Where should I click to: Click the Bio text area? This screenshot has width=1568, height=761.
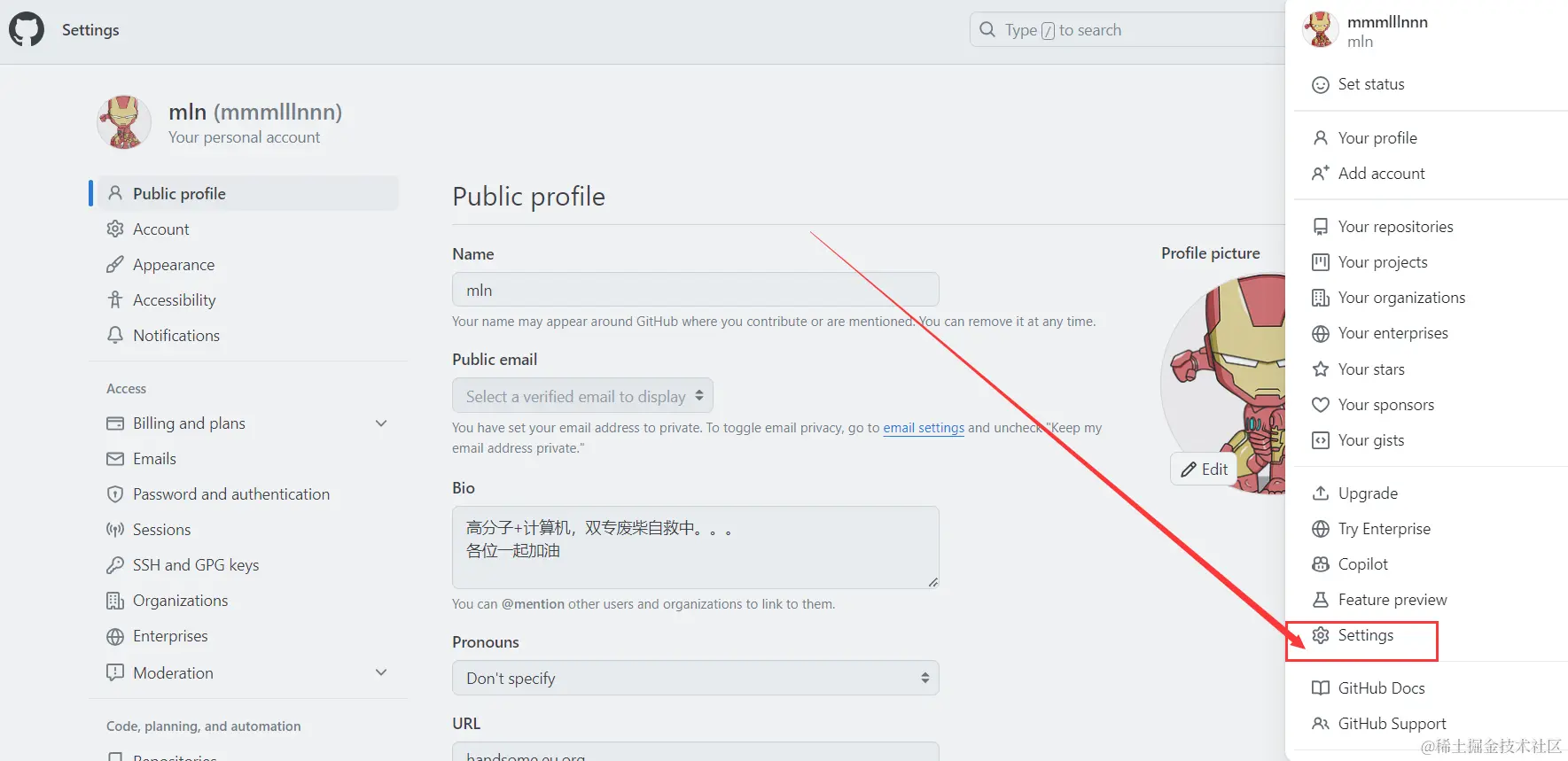point(696,547)
